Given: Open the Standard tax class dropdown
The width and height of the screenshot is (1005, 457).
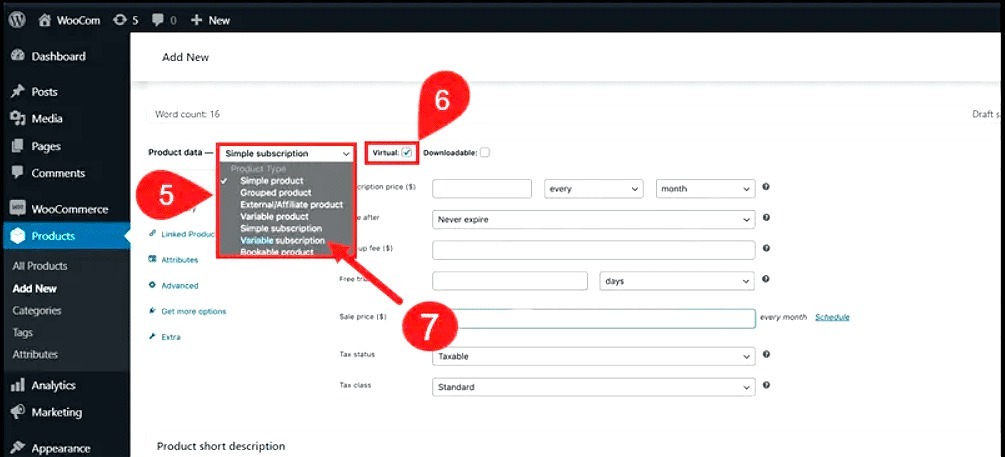Looking at the screenshot, I should point(594,387).
